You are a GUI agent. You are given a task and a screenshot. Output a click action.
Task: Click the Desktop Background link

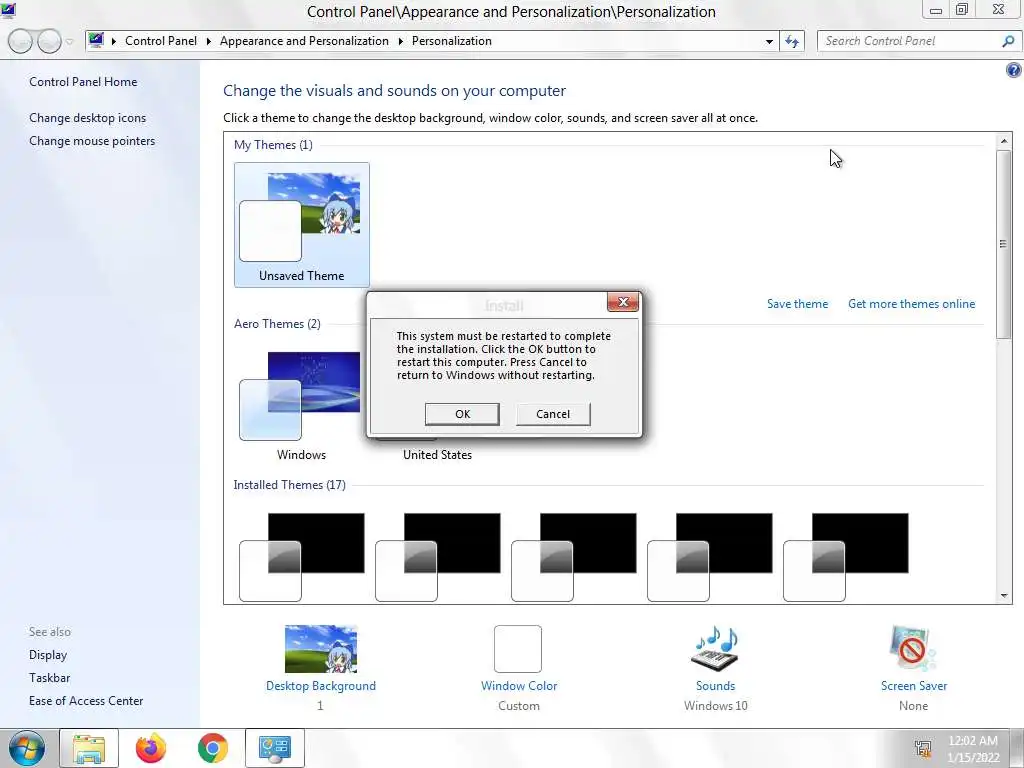pyautogui.click(x=321, y=686)
